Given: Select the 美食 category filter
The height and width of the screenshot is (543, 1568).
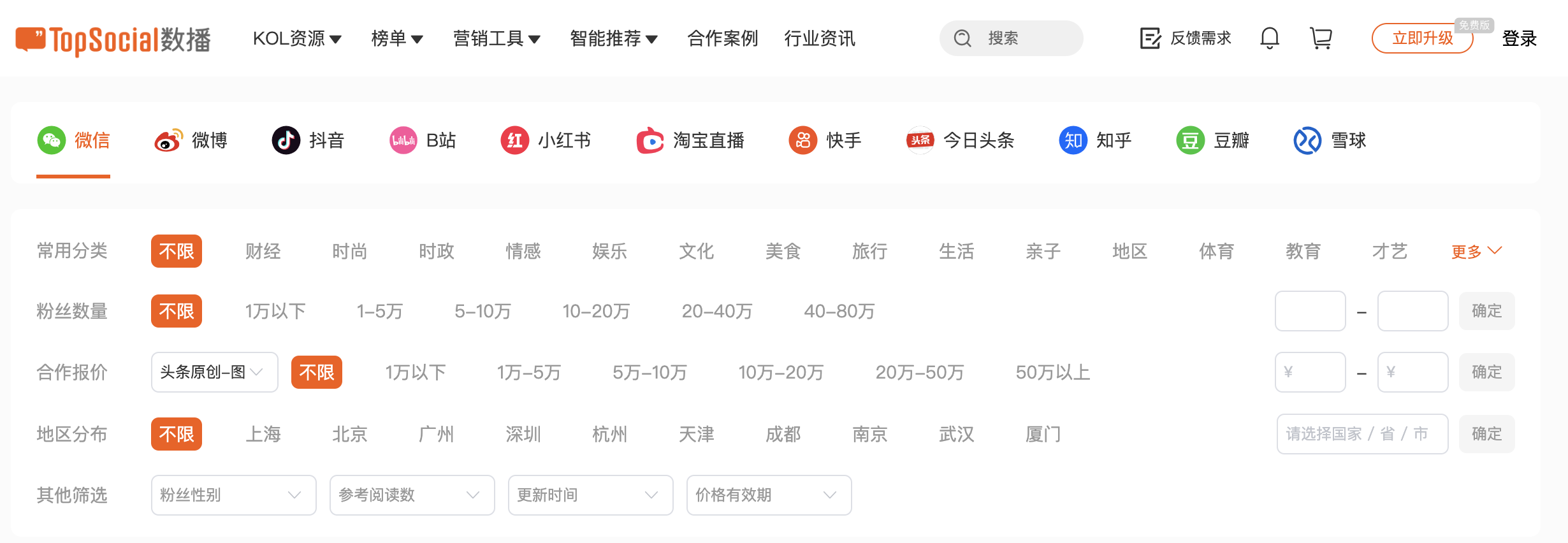Looking at the screenshot, I should coord(783,251).
